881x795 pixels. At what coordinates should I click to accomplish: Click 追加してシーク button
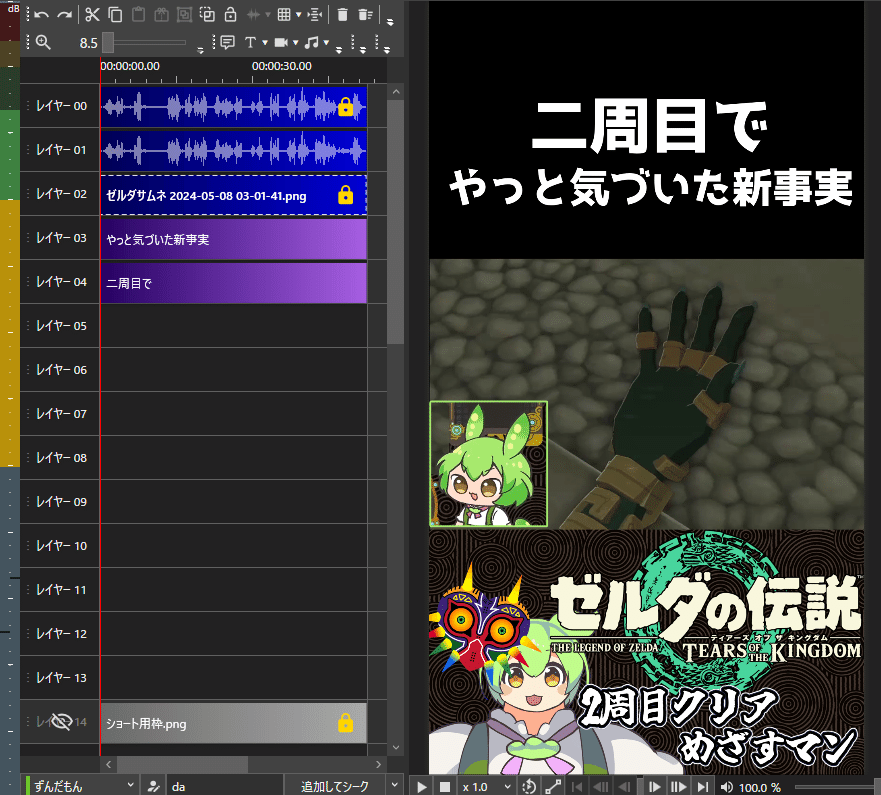(335, 786)
